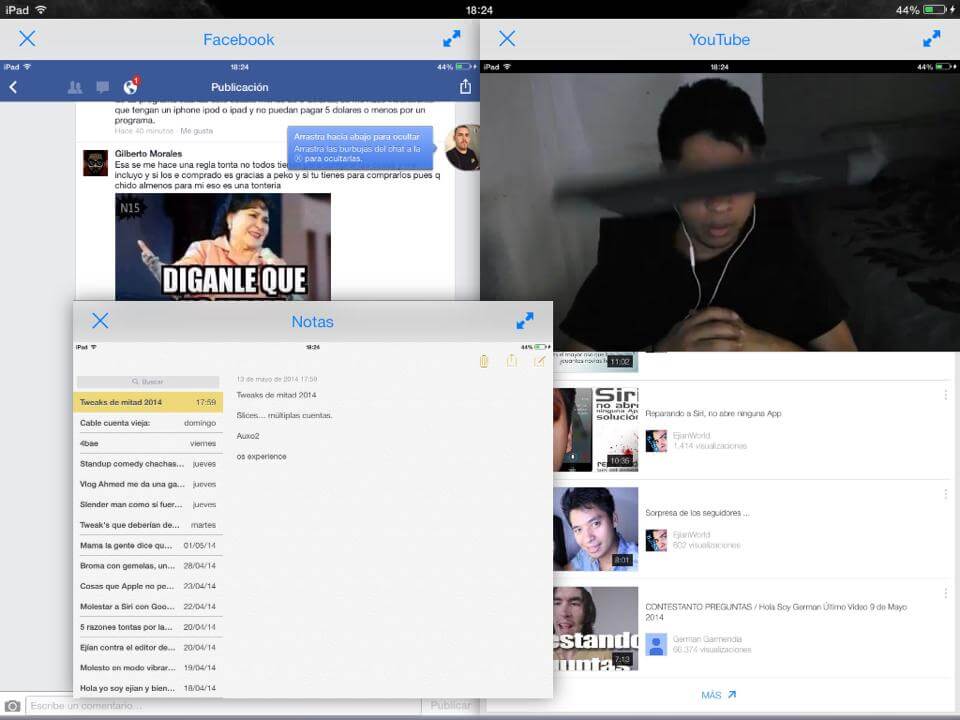Open Facebook notifications globe icon
The width and height of the screenshot is (960, 720).
[x=130, y=87]
